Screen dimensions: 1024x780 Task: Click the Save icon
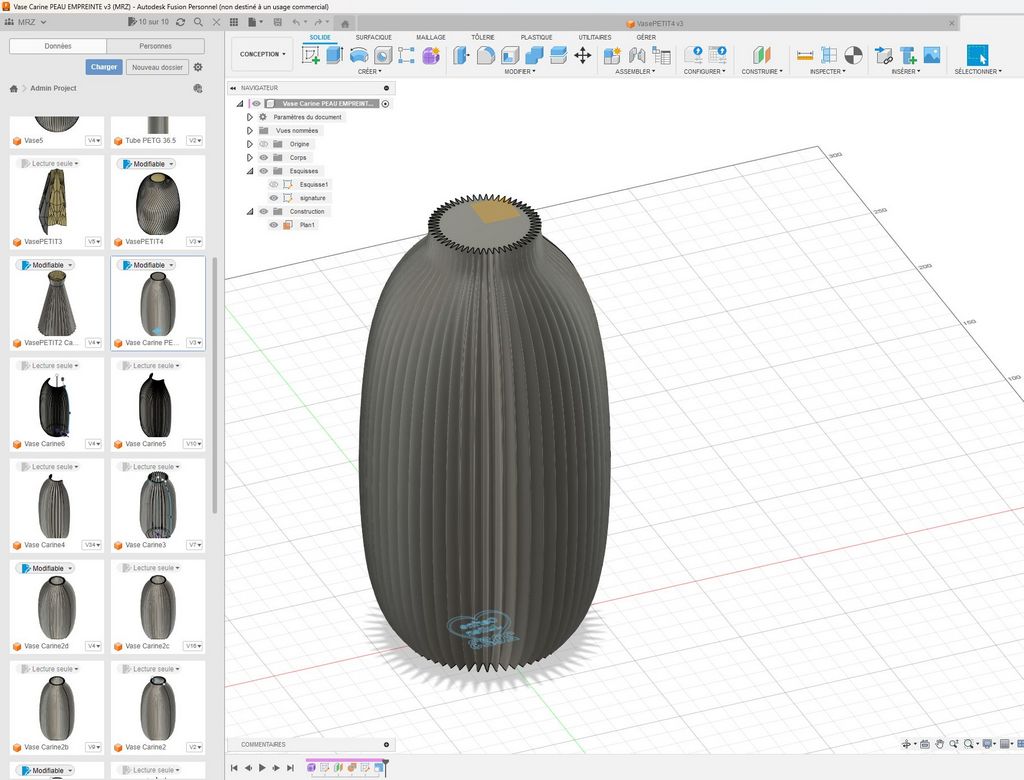277,22
